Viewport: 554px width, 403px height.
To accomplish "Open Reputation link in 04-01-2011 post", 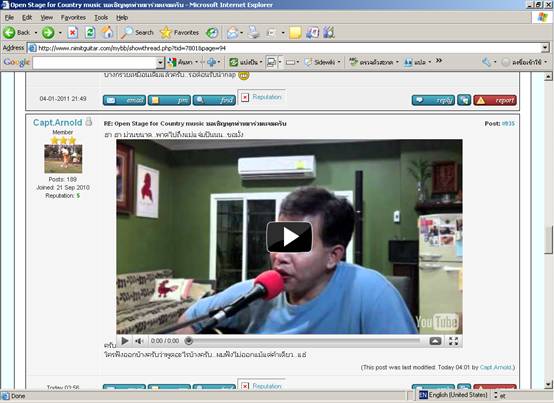I will coord(267,97).
